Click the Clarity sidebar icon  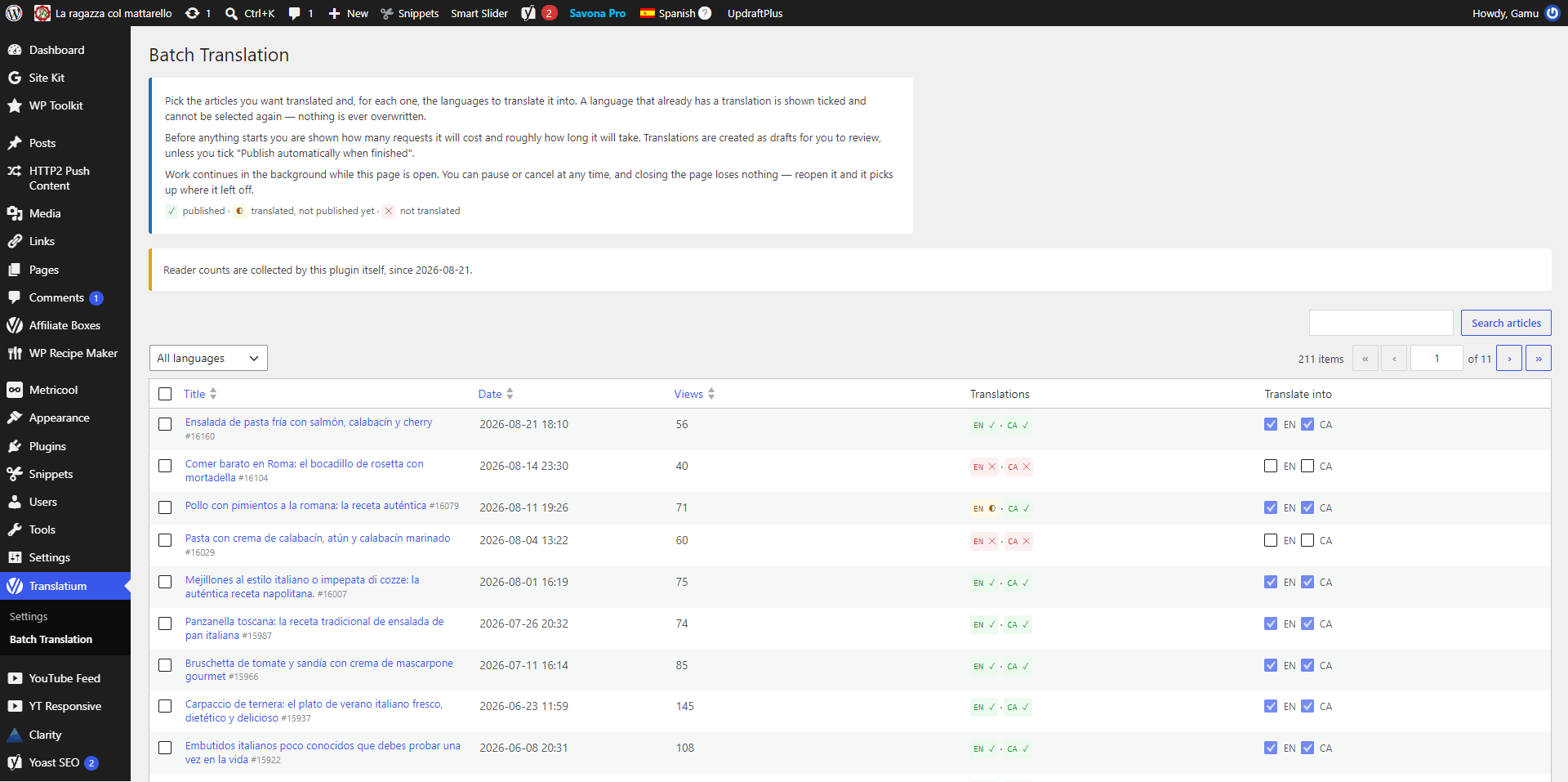15,735
